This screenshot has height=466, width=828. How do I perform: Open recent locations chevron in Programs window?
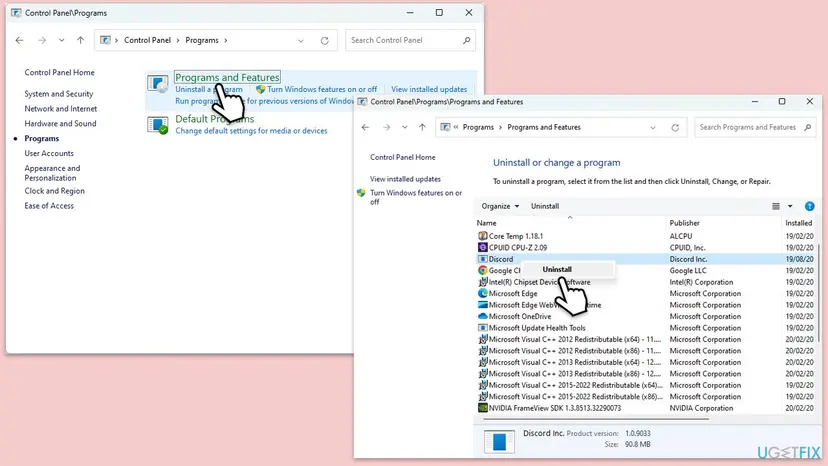pyautogui.click(x=61, y=40)
